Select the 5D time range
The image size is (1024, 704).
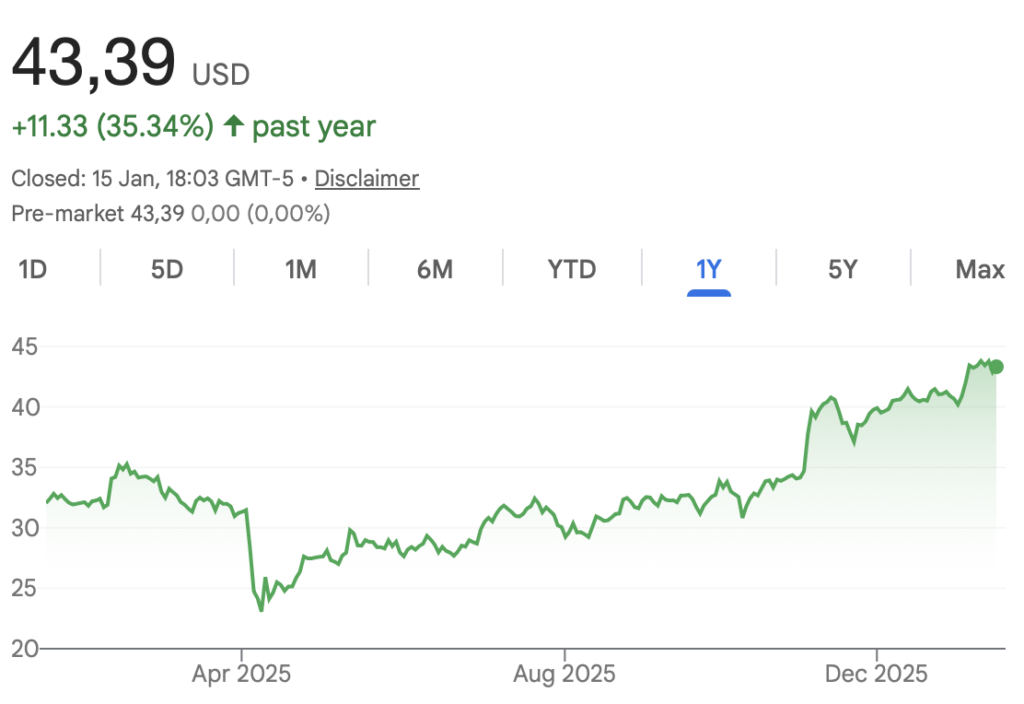point(167,269)
